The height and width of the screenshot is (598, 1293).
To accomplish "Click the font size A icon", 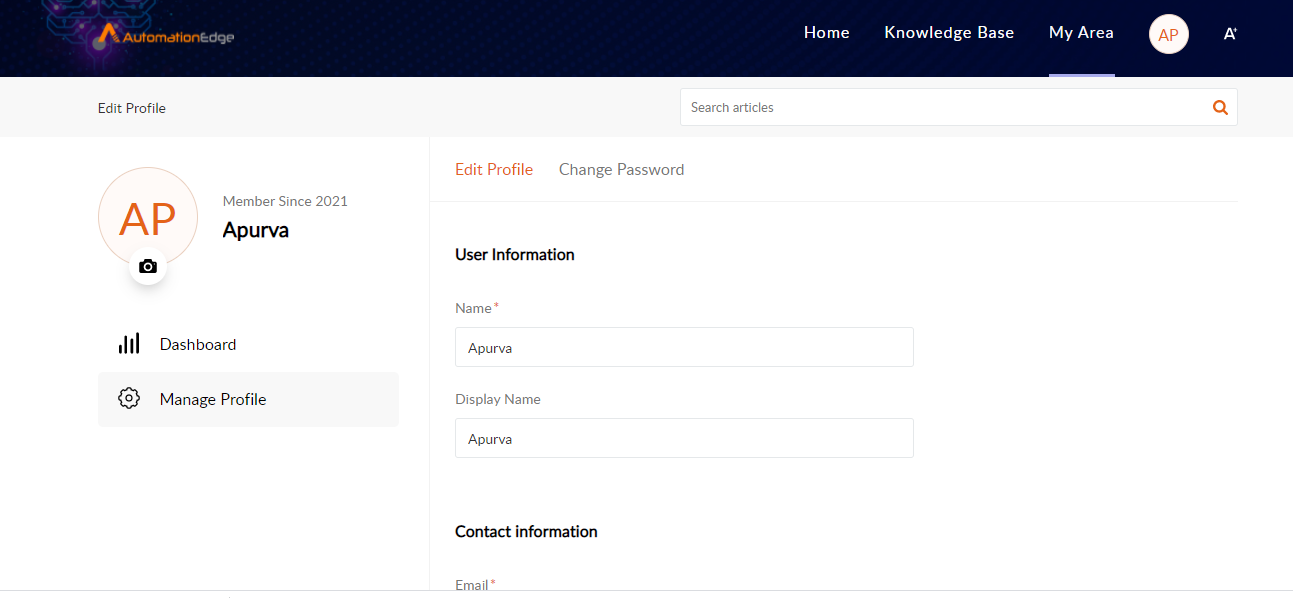I will point(1230,34).
